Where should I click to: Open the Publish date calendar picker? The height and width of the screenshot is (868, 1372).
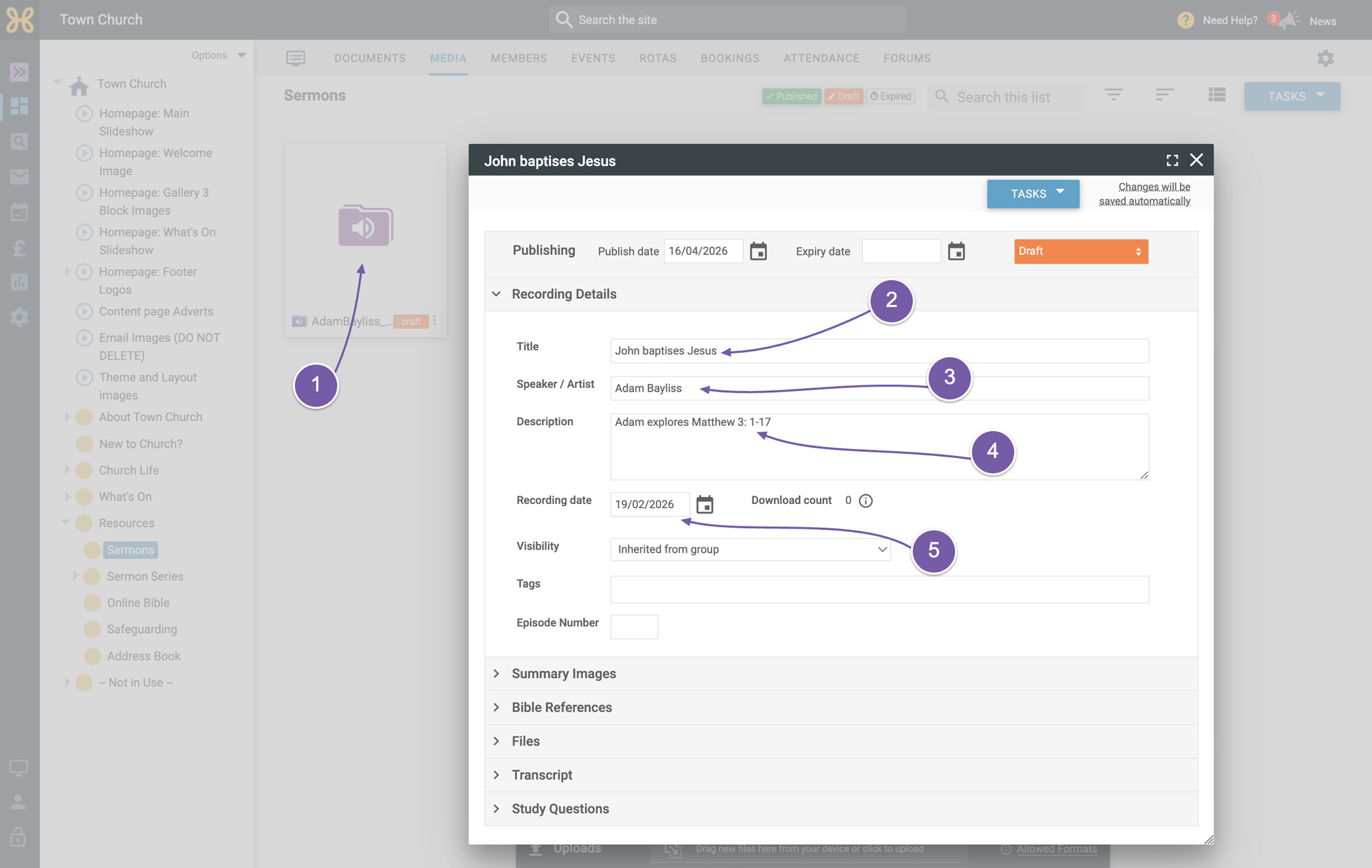(x=758, y=252)
